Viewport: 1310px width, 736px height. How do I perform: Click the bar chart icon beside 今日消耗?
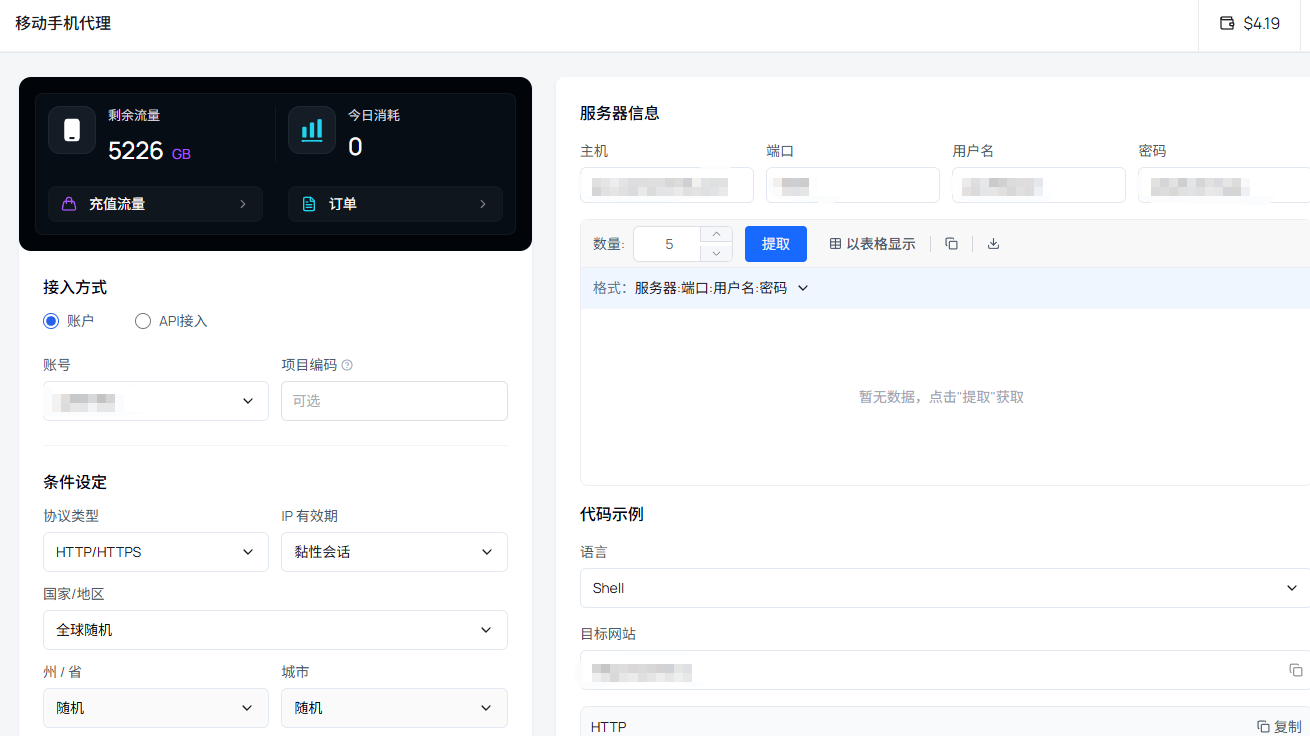312,130
